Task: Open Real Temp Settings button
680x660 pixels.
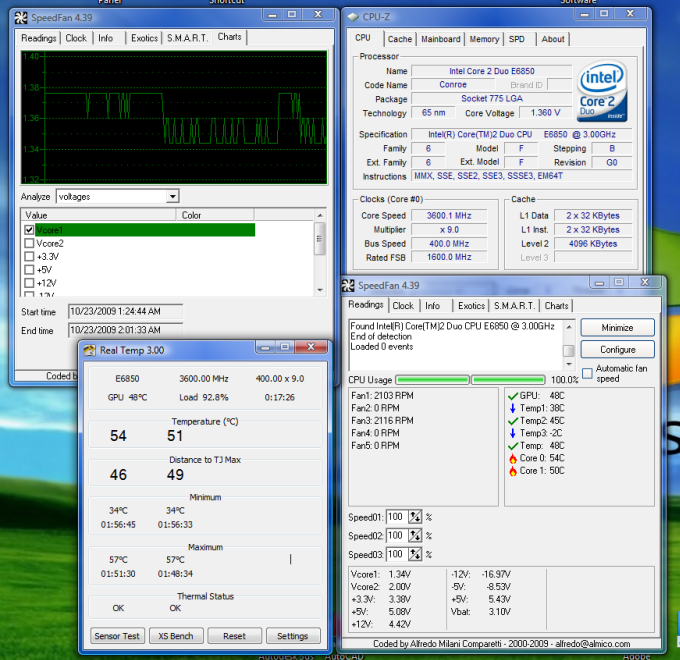Action: [x=293, y=636]
